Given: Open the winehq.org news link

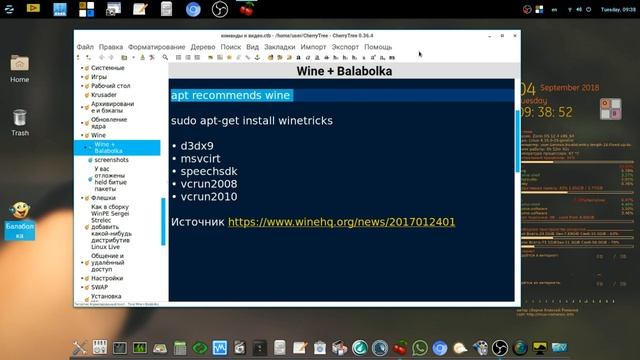Looking at the screenshot, I should coord(341,222).
